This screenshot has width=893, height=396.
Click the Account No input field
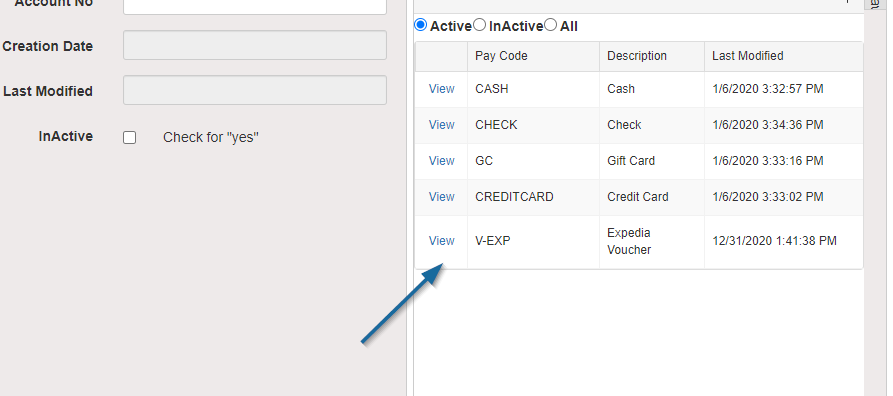tap(255, 6)
